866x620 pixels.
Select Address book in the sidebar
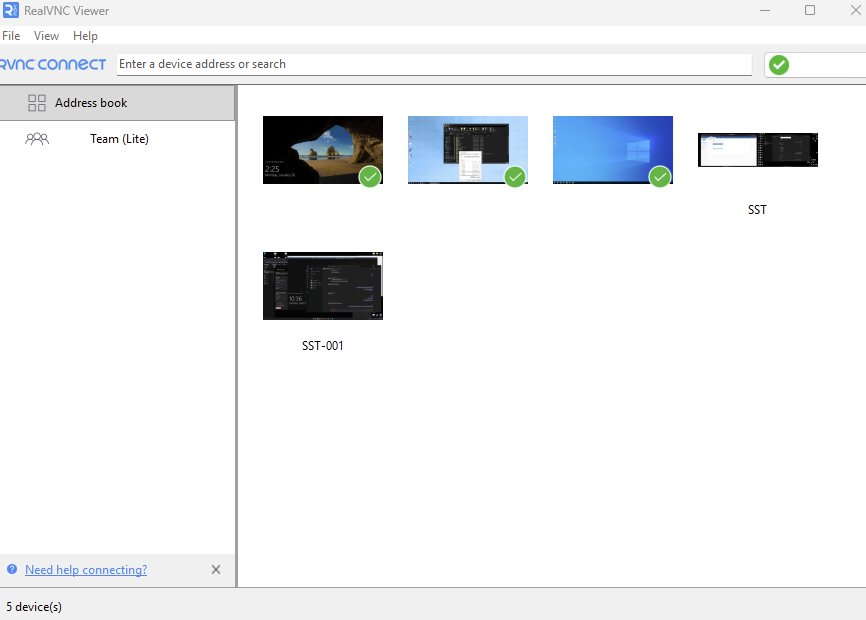118,103
